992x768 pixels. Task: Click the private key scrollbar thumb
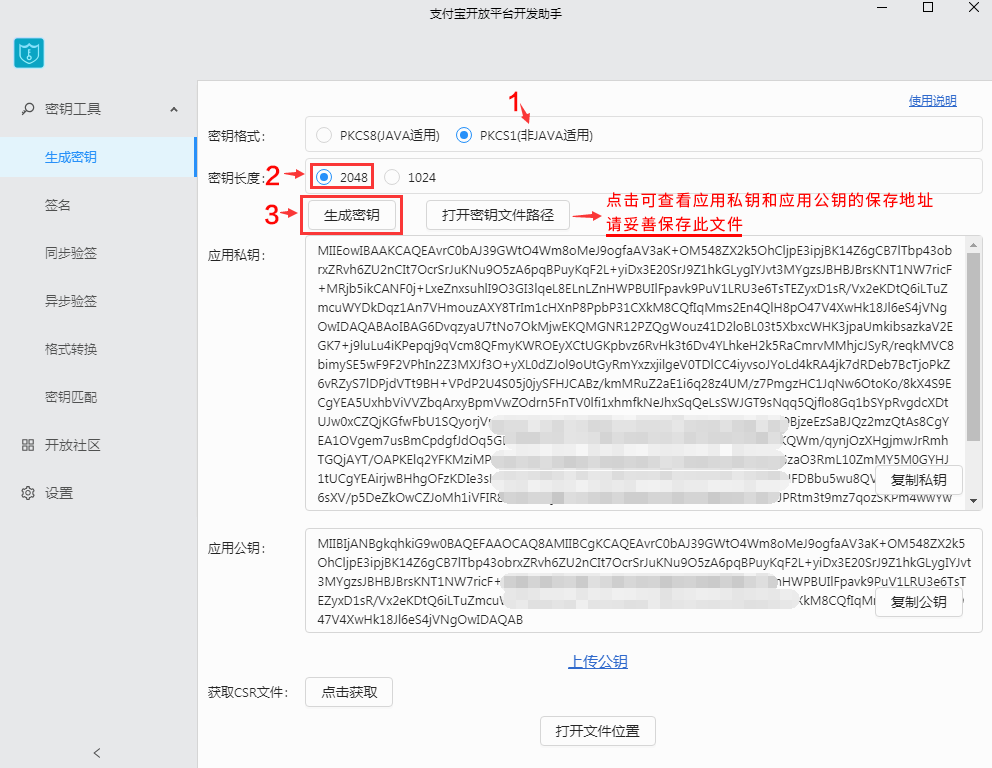point(974,347)
